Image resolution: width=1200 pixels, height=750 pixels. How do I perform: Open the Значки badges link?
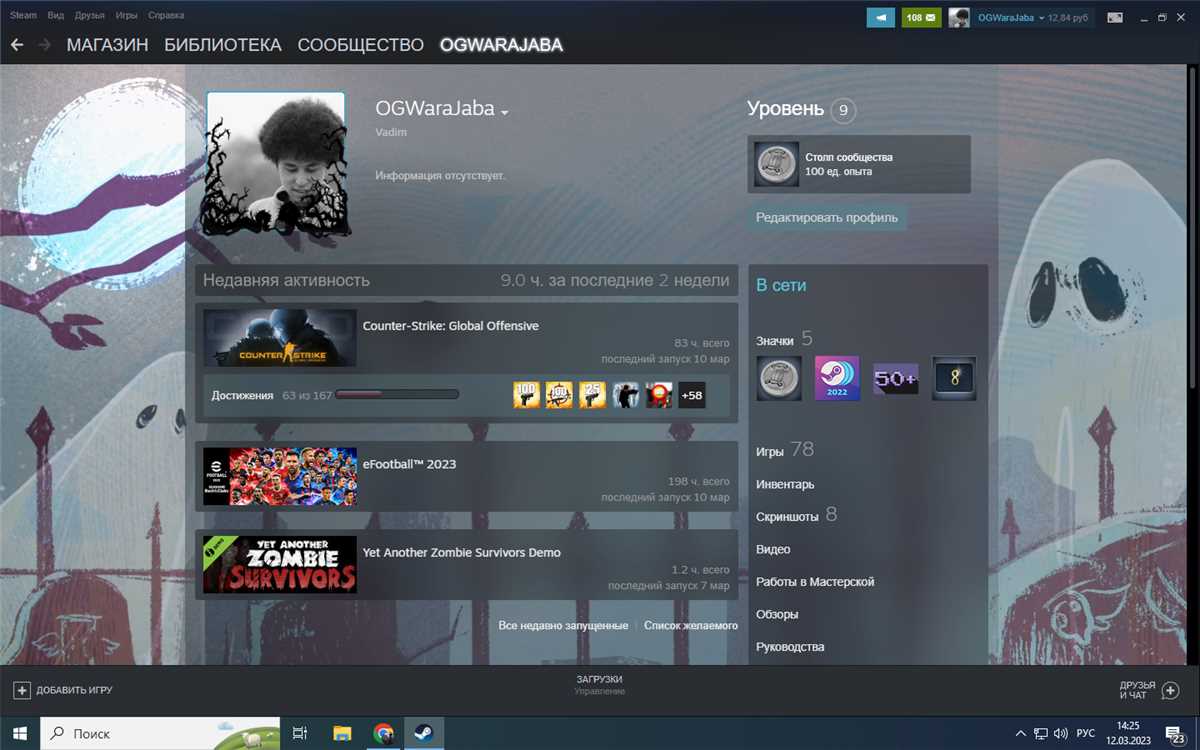coord(775,341)
